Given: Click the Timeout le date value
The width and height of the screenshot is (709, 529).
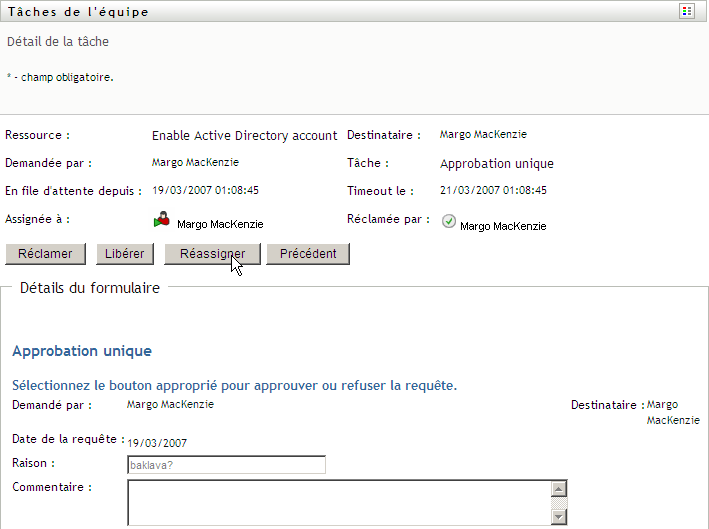Looking at the screenshot, I should point(493,190).
